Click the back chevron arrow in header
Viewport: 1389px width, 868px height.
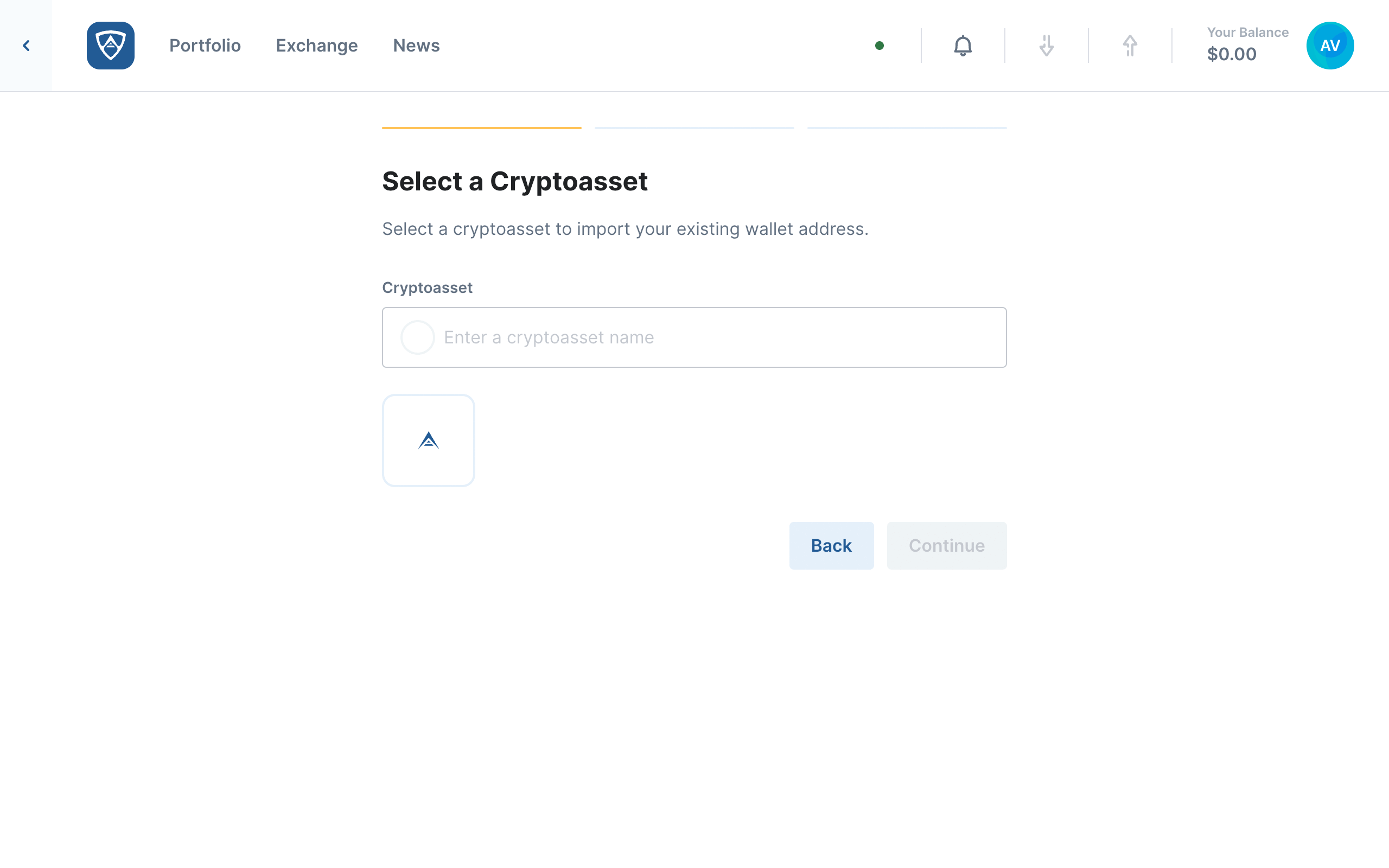26,46
